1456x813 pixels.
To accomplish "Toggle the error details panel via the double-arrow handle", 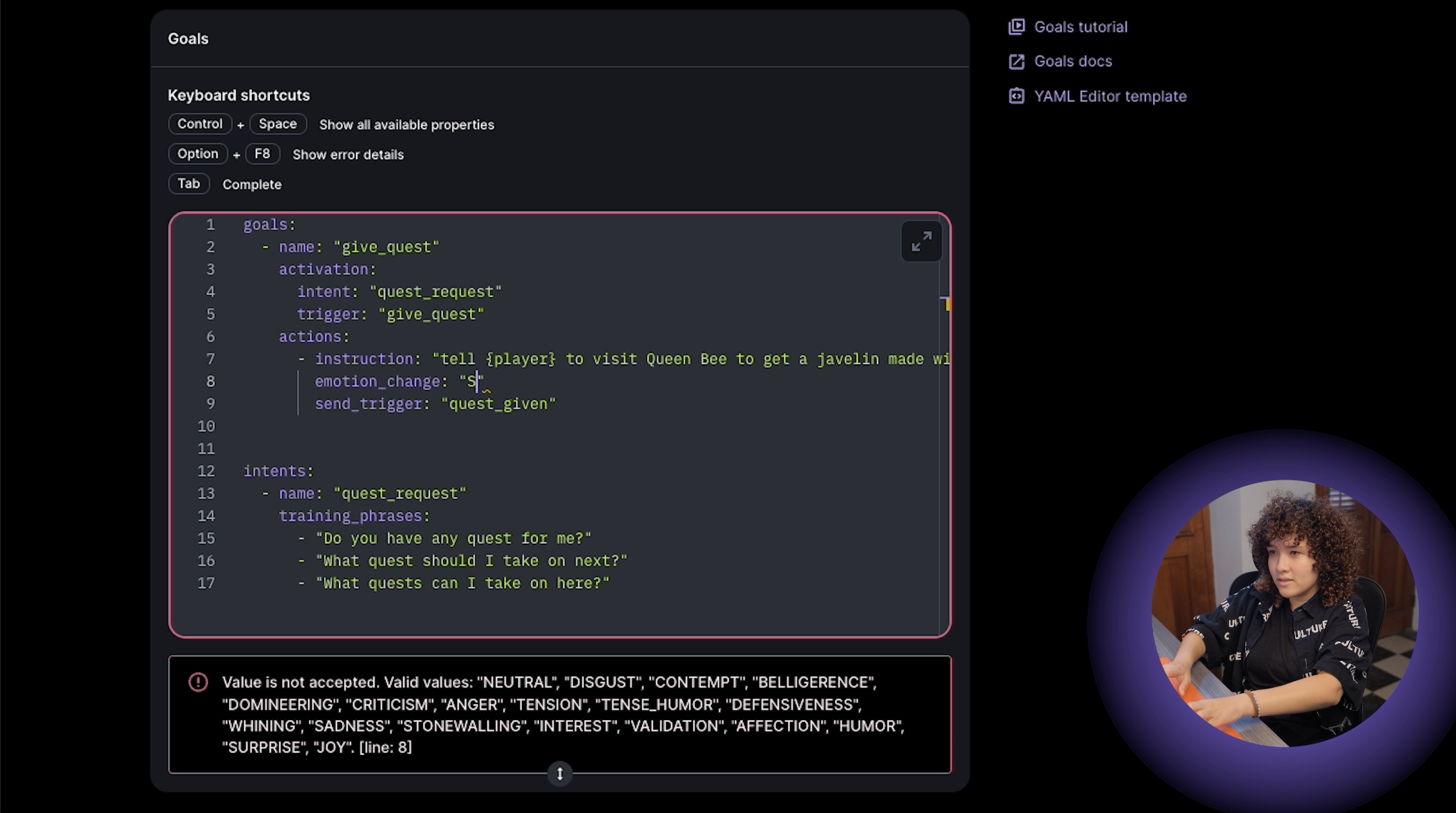I will 559,773.
